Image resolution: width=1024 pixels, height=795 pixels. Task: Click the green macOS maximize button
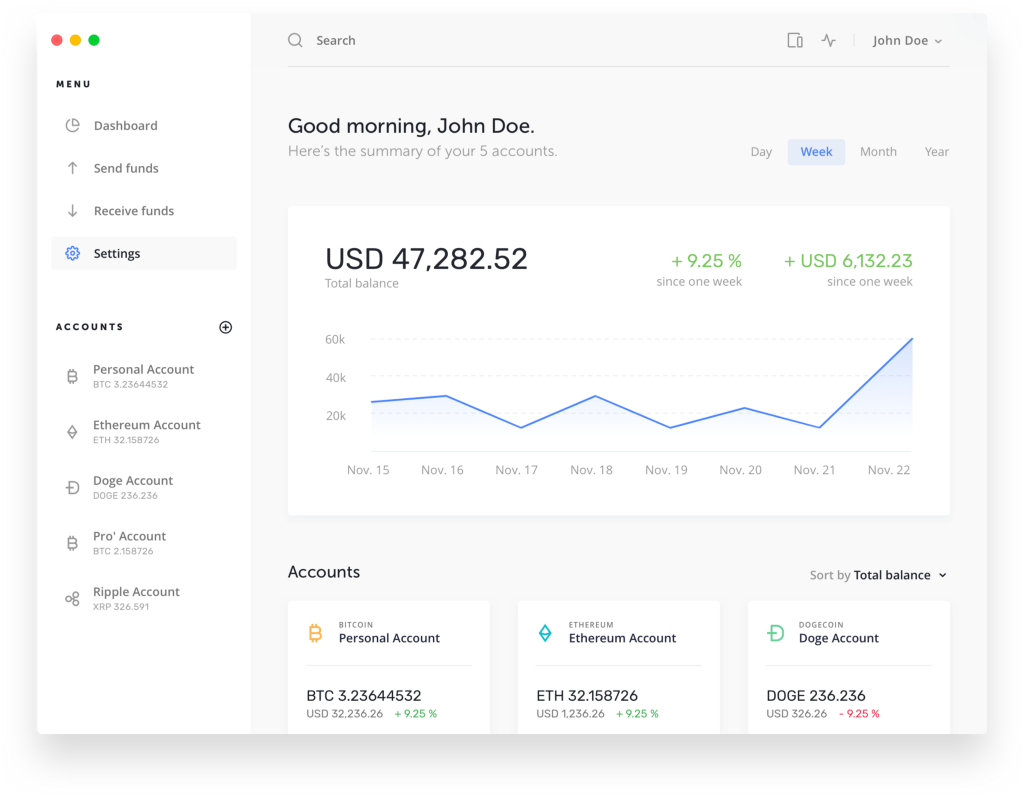(x=94, y=41)
